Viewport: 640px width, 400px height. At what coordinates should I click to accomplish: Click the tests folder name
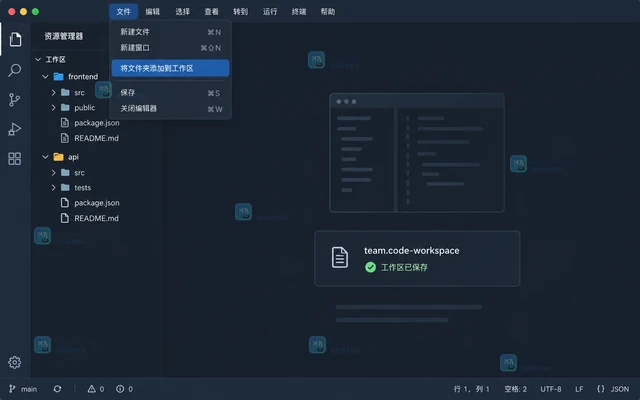[82, 188]
